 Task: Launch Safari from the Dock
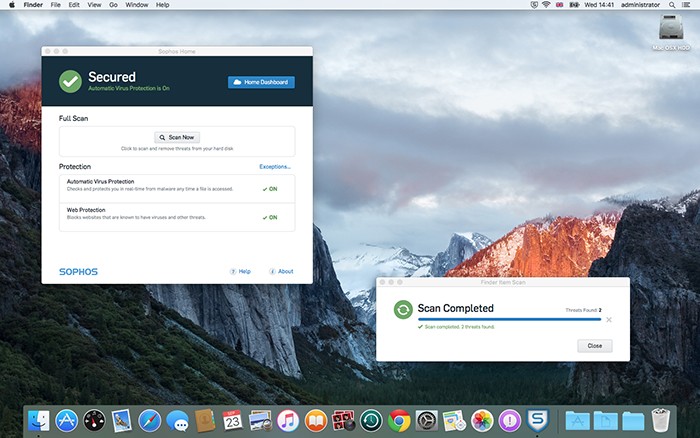150,421
